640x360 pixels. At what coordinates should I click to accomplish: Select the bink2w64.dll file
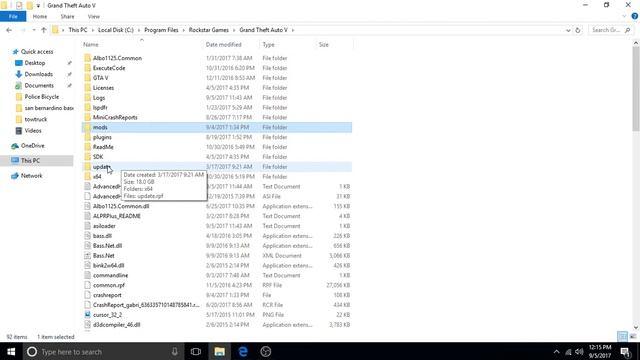coord(109,265)
